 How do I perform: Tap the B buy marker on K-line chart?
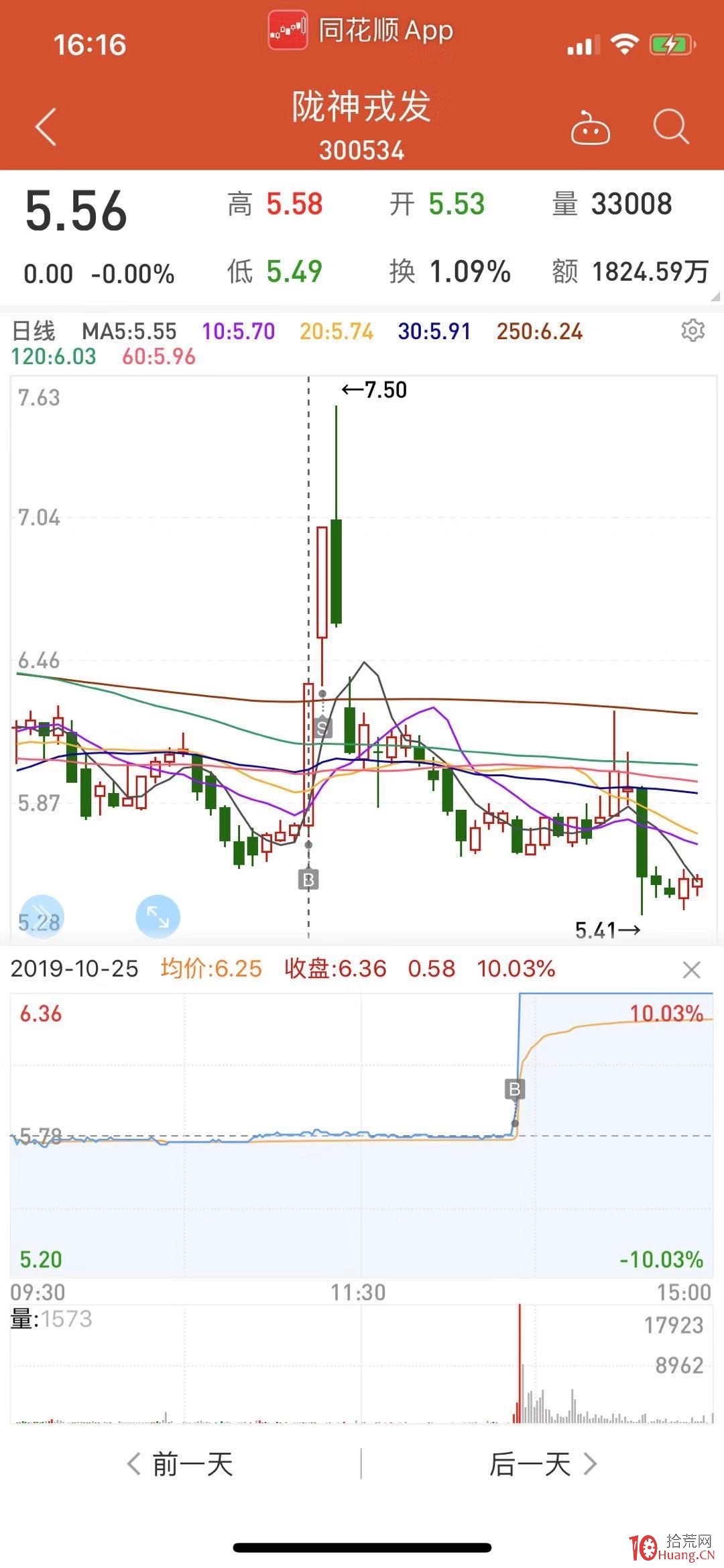point(308,879)
